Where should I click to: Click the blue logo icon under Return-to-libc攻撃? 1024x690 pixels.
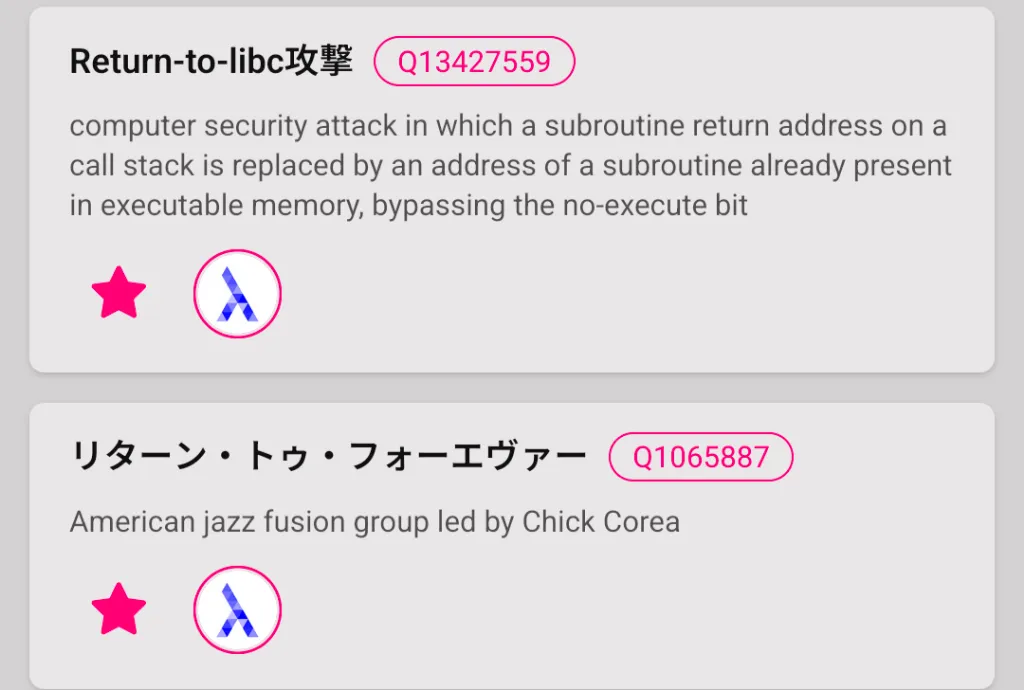(237, 294)
